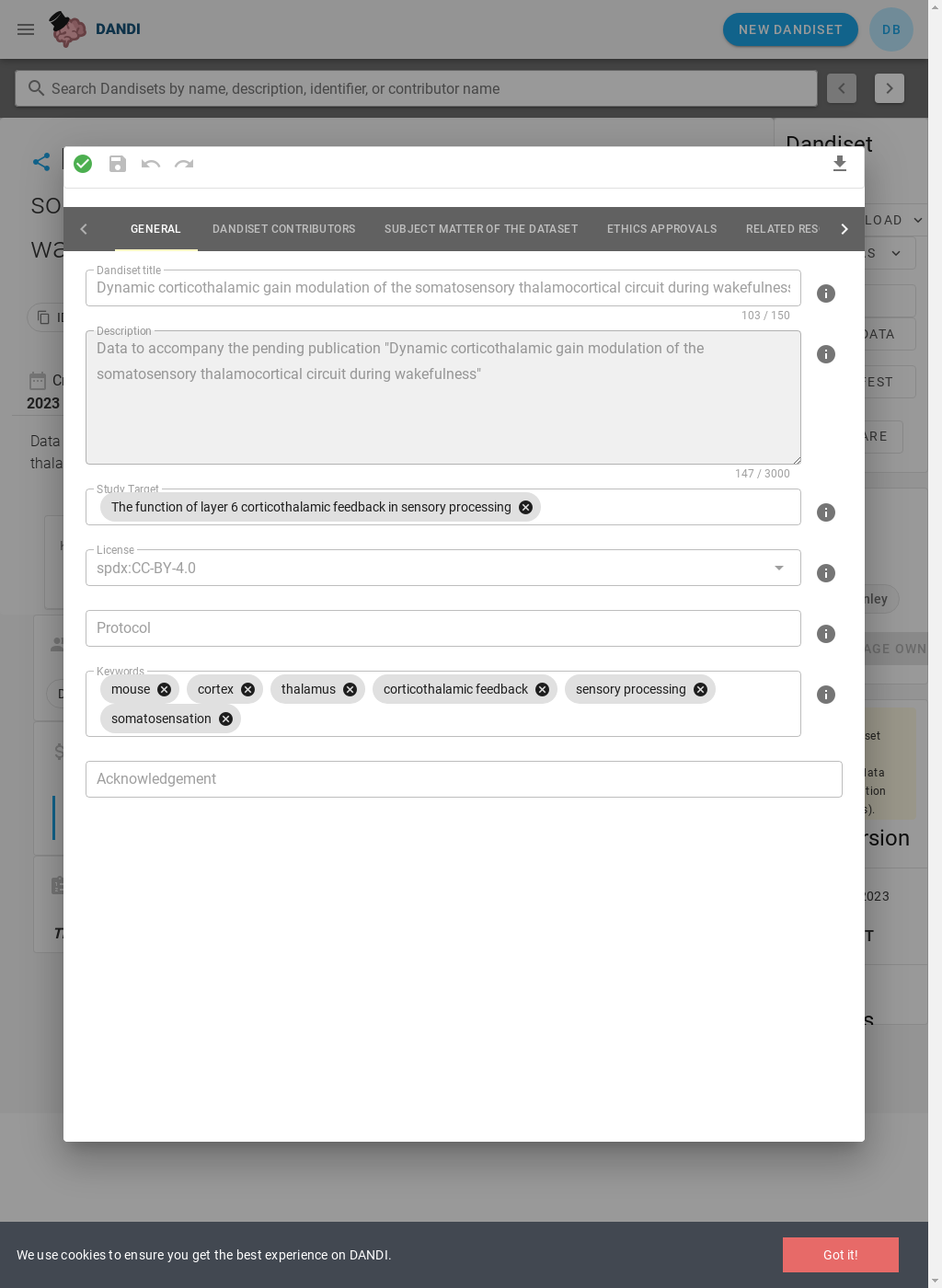This screenshot has width=942, height=1288.
Task: Click the search magnifier icon
Action: 36,88
